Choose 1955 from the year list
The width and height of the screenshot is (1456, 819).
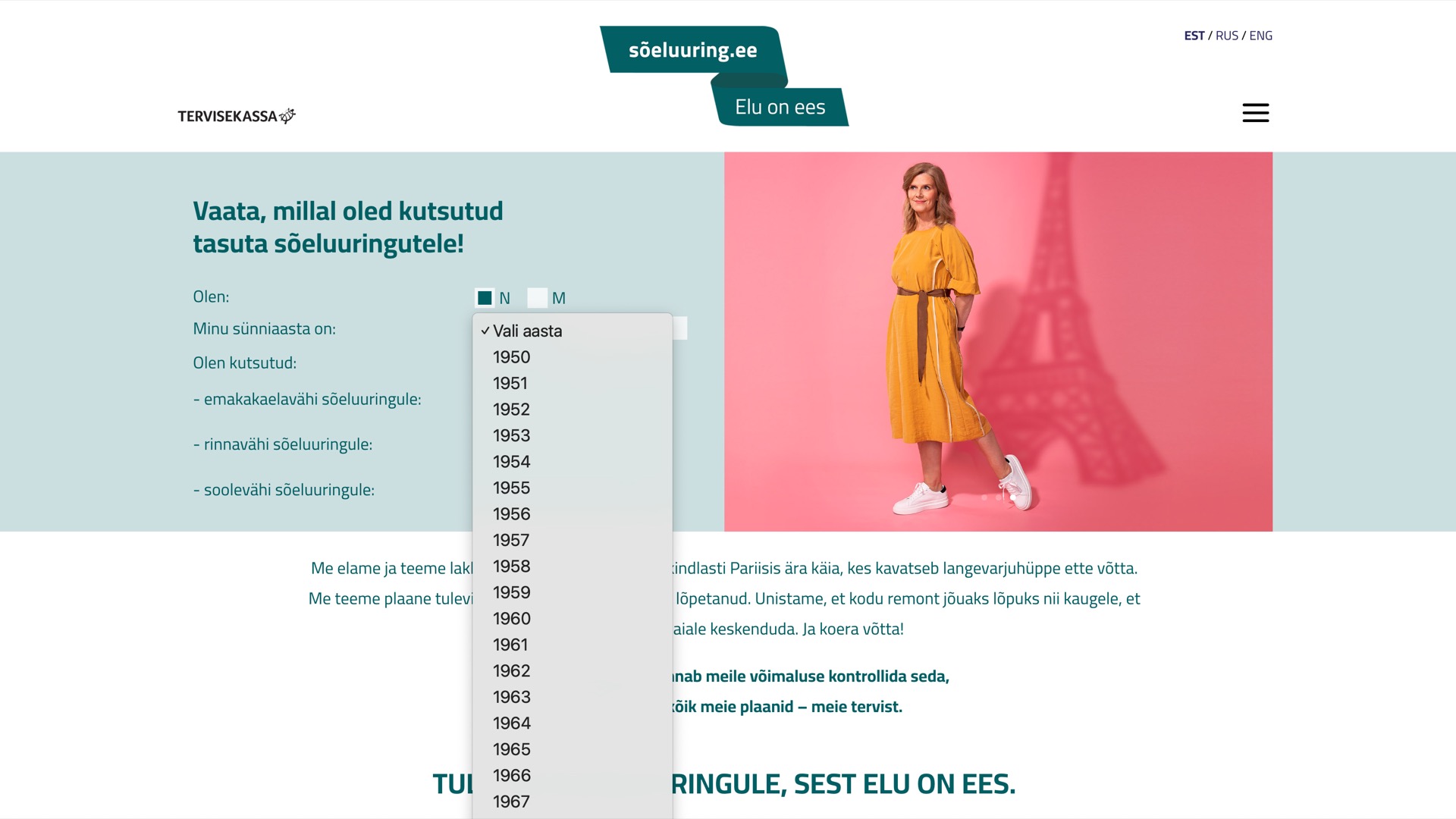point(572,488)
